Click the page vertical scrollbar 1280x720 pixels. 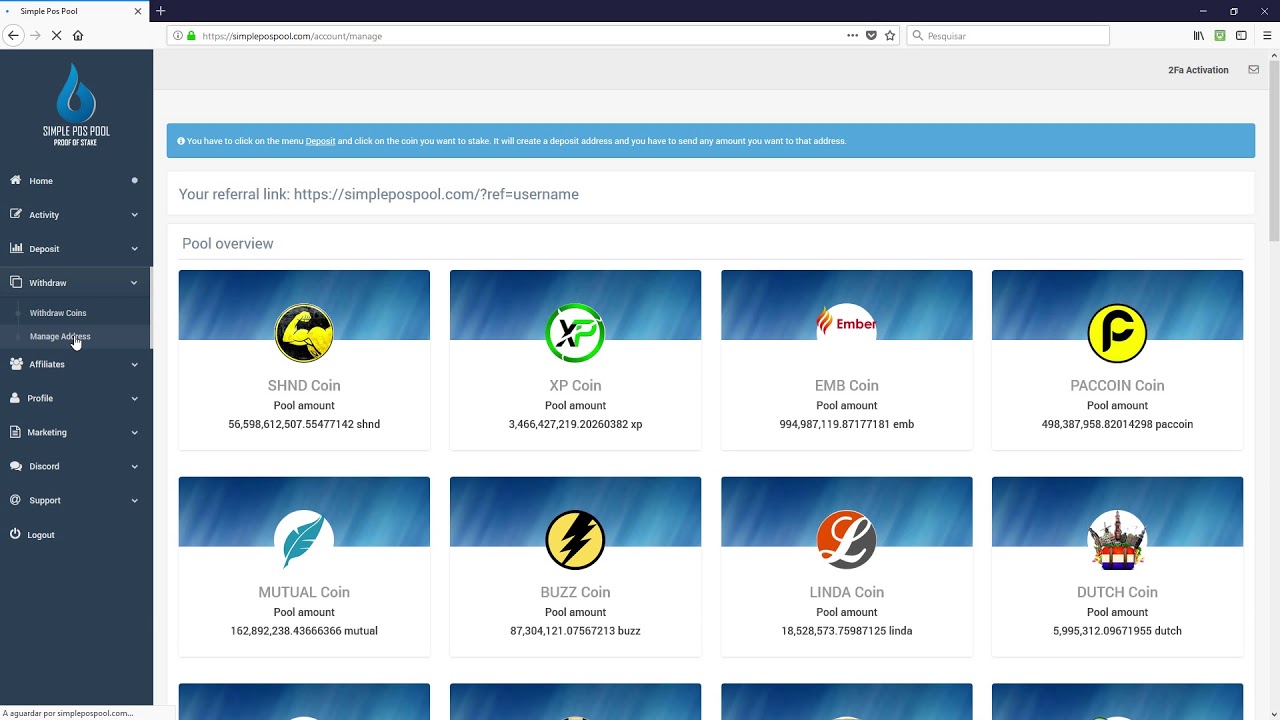1274,150
